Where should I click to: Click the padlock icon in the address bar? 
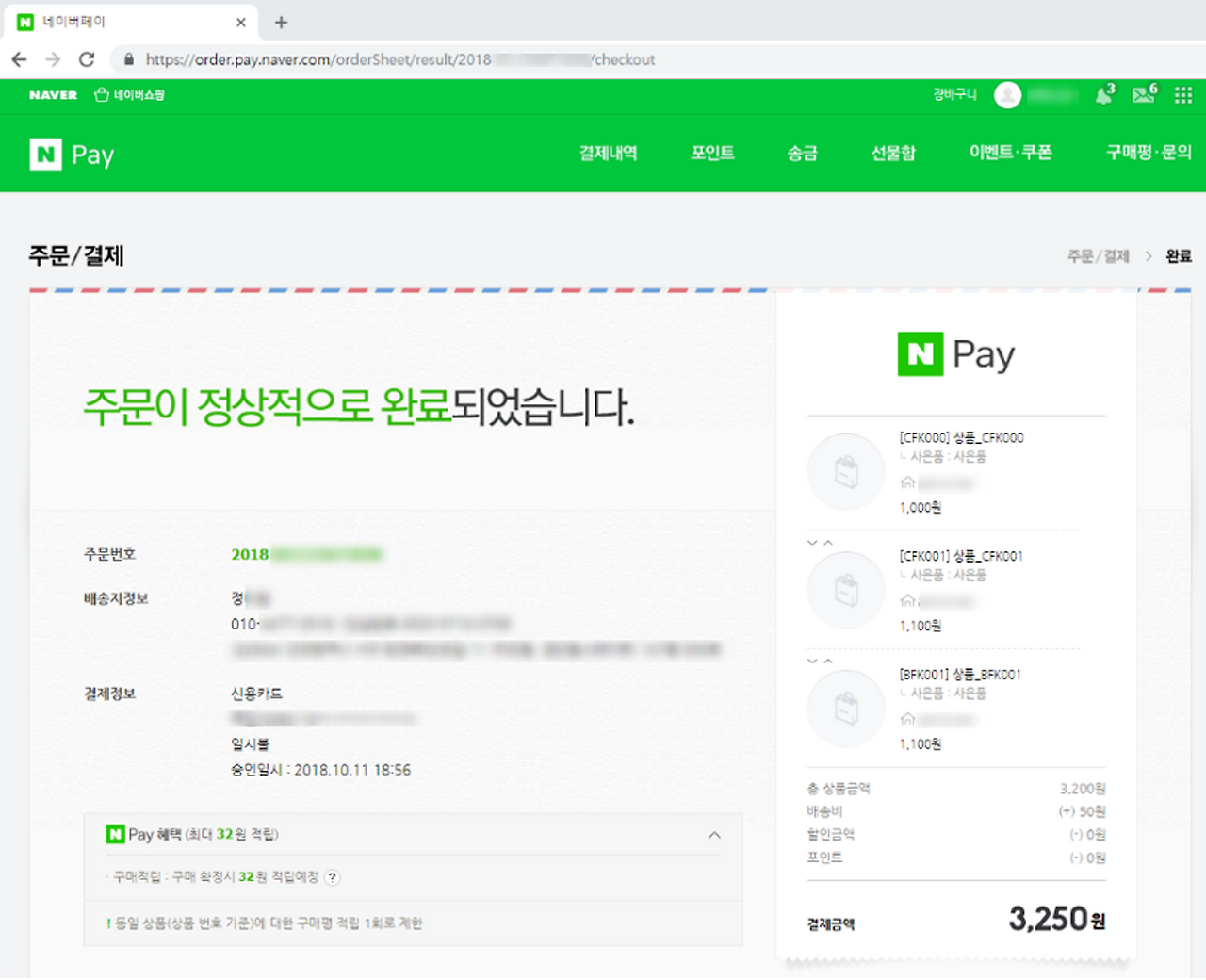128,58
